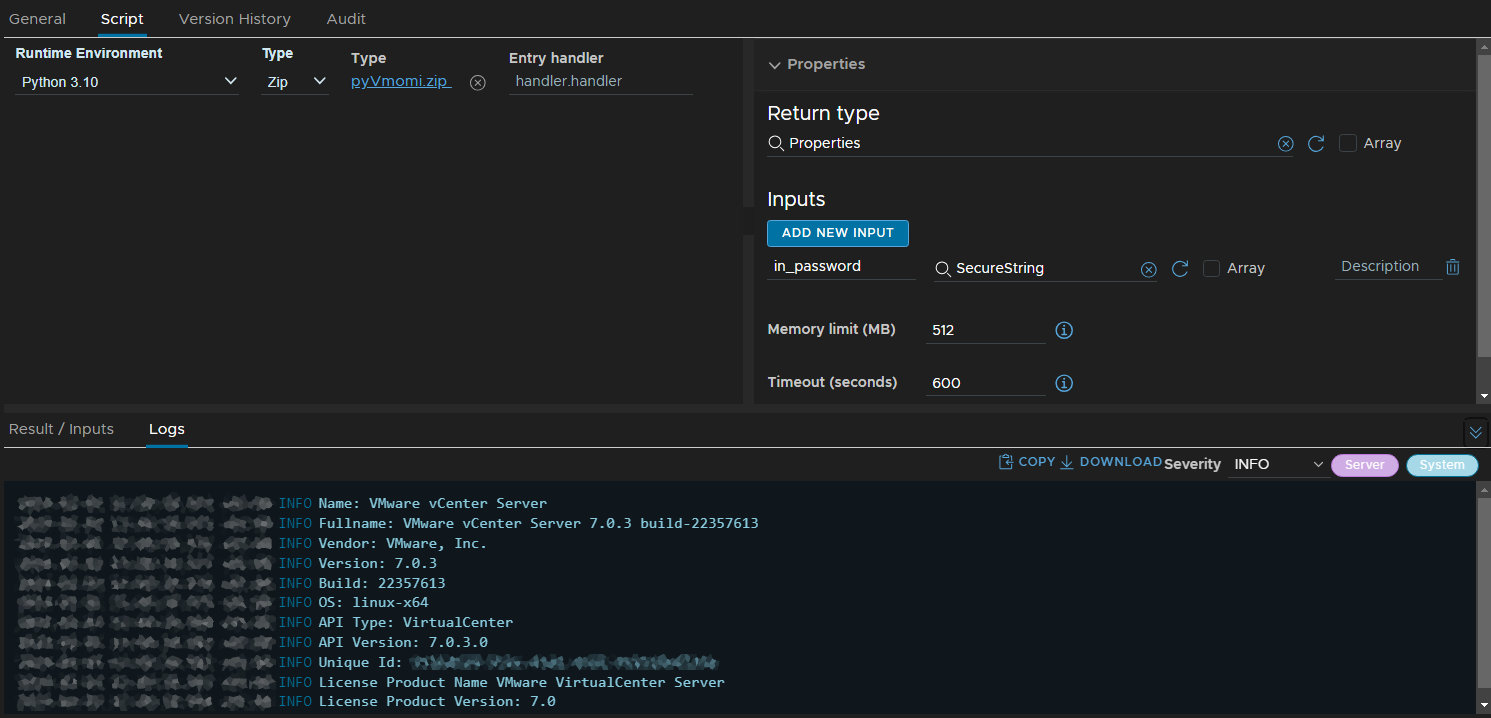Select the Logs tab
This screenshot has height=718, width=1491.
pos(167,429)
